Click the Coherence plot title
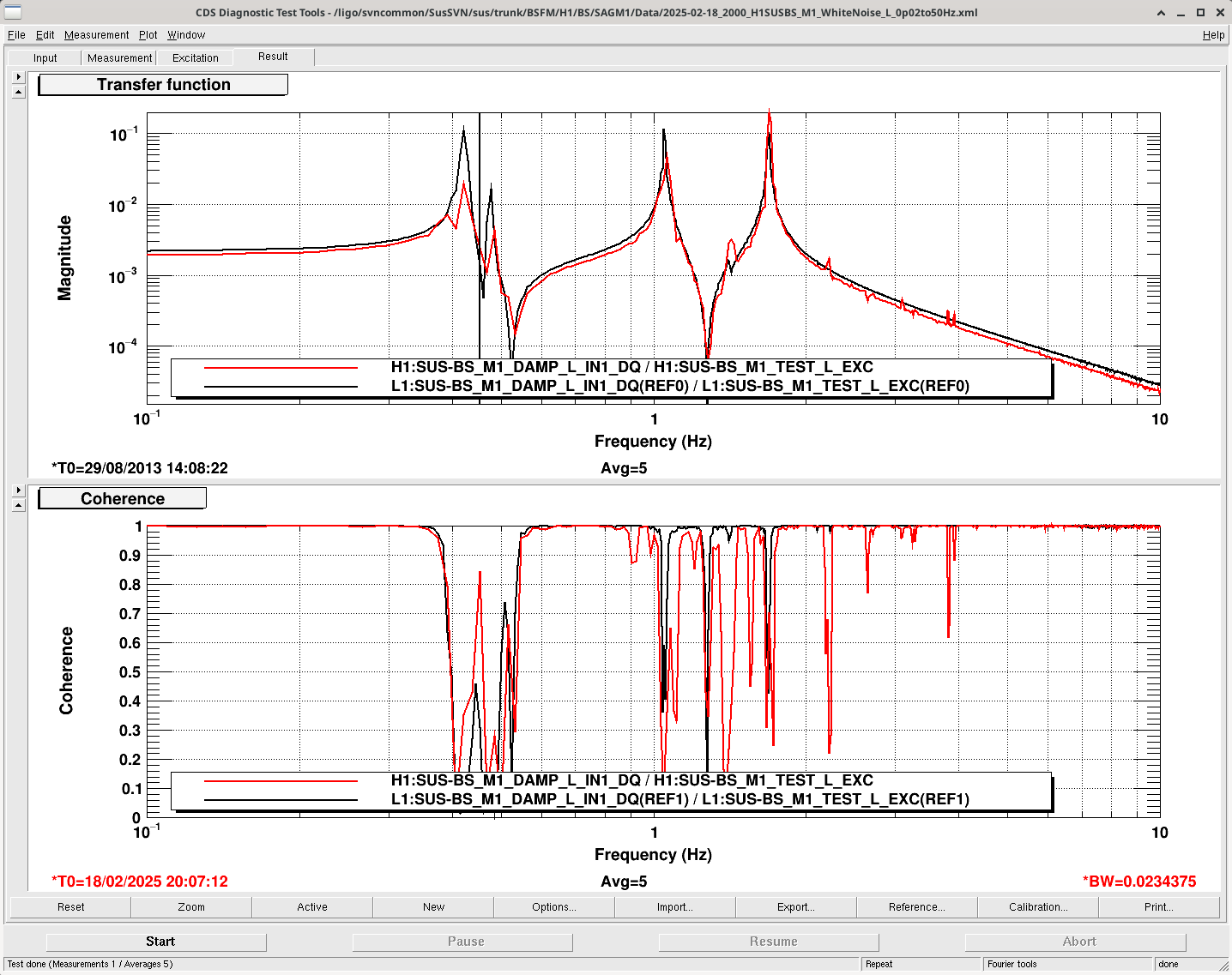 (122, 499)
